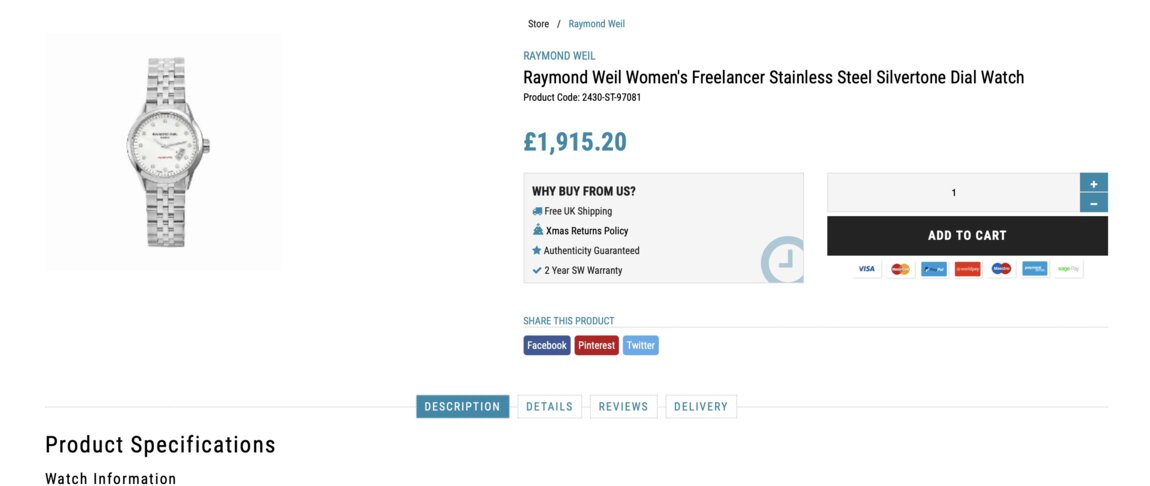This screenshot has width=1150, height=486.
Task: Open the Raymond Weil breadcrumb link
Action: (596, 24)
